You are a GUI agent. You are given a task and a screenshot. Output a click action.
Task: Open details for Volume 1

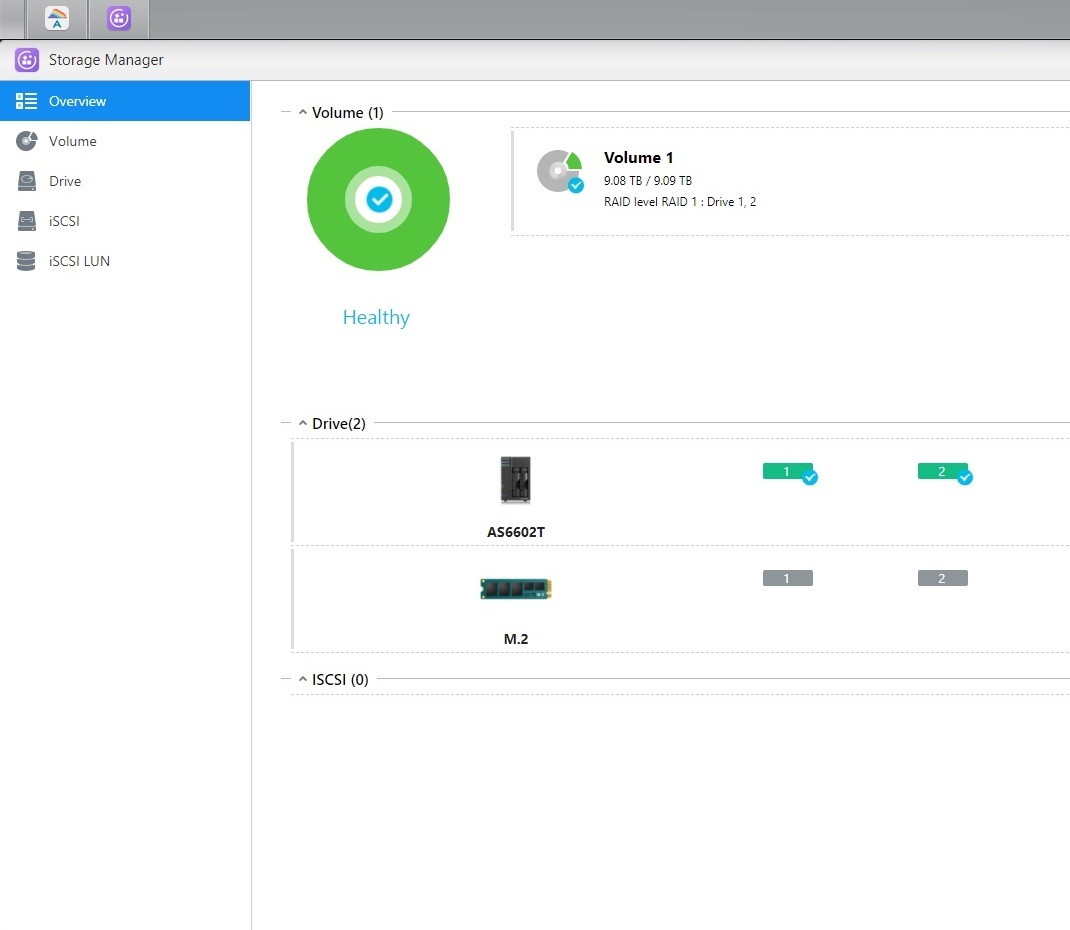pos(638,157)
